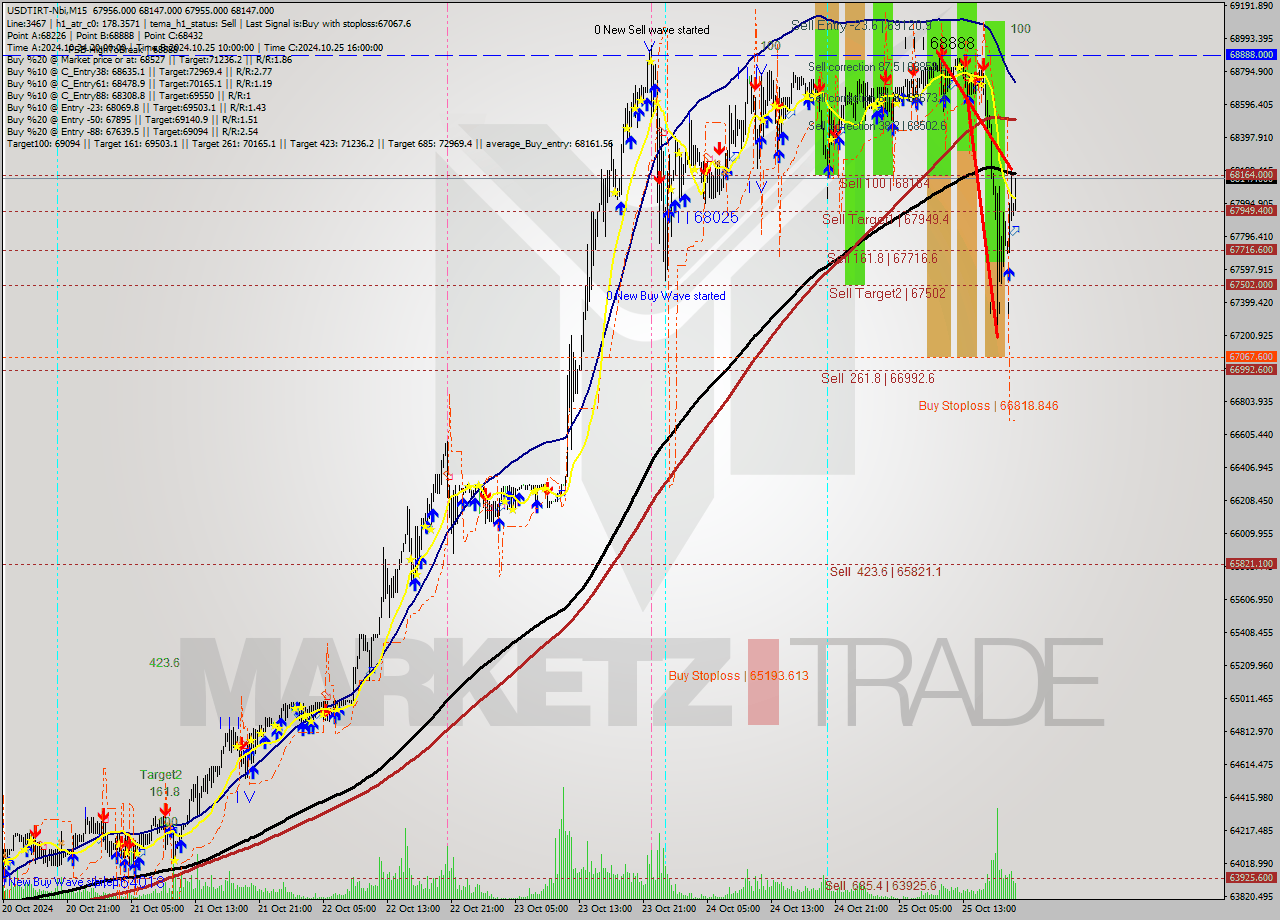This screenshot has height=920, width=1280.
Task: Click the 67949.400 price axis tag
Action: (x=1250, y=211)
